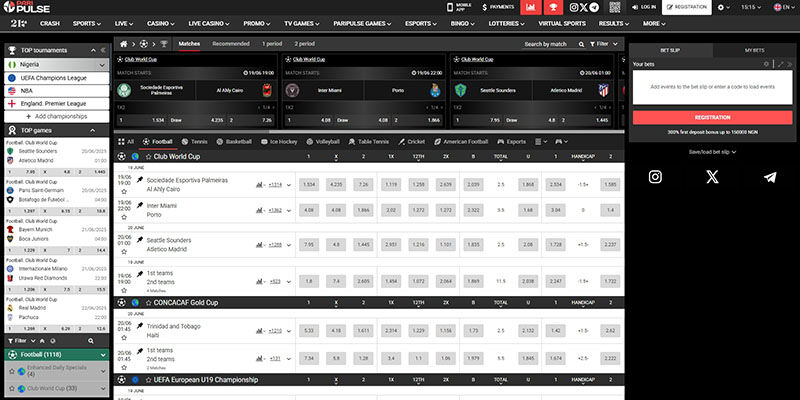Image resolution: width=800 pixels, height=400 pixels.
Task: Favorite the Palmeiras vs Al Ahly match star
Action: click(123, 192)
